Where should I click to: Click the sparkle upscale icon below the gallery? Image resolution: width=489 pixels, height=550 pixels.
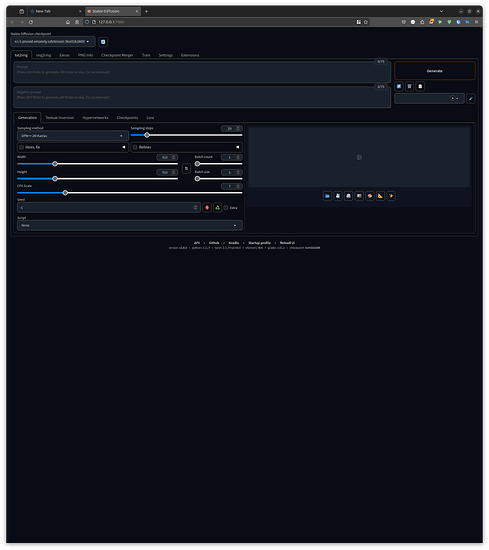point(391,196)
